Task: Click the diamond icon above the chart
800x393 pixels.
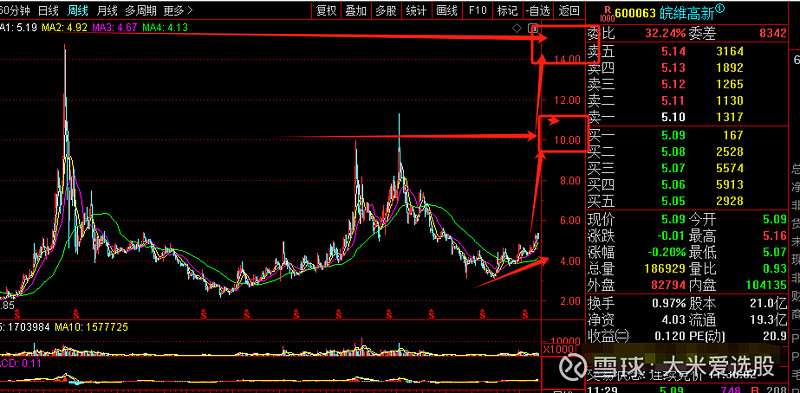Action: pyautogui.click(x=517, y=28)
